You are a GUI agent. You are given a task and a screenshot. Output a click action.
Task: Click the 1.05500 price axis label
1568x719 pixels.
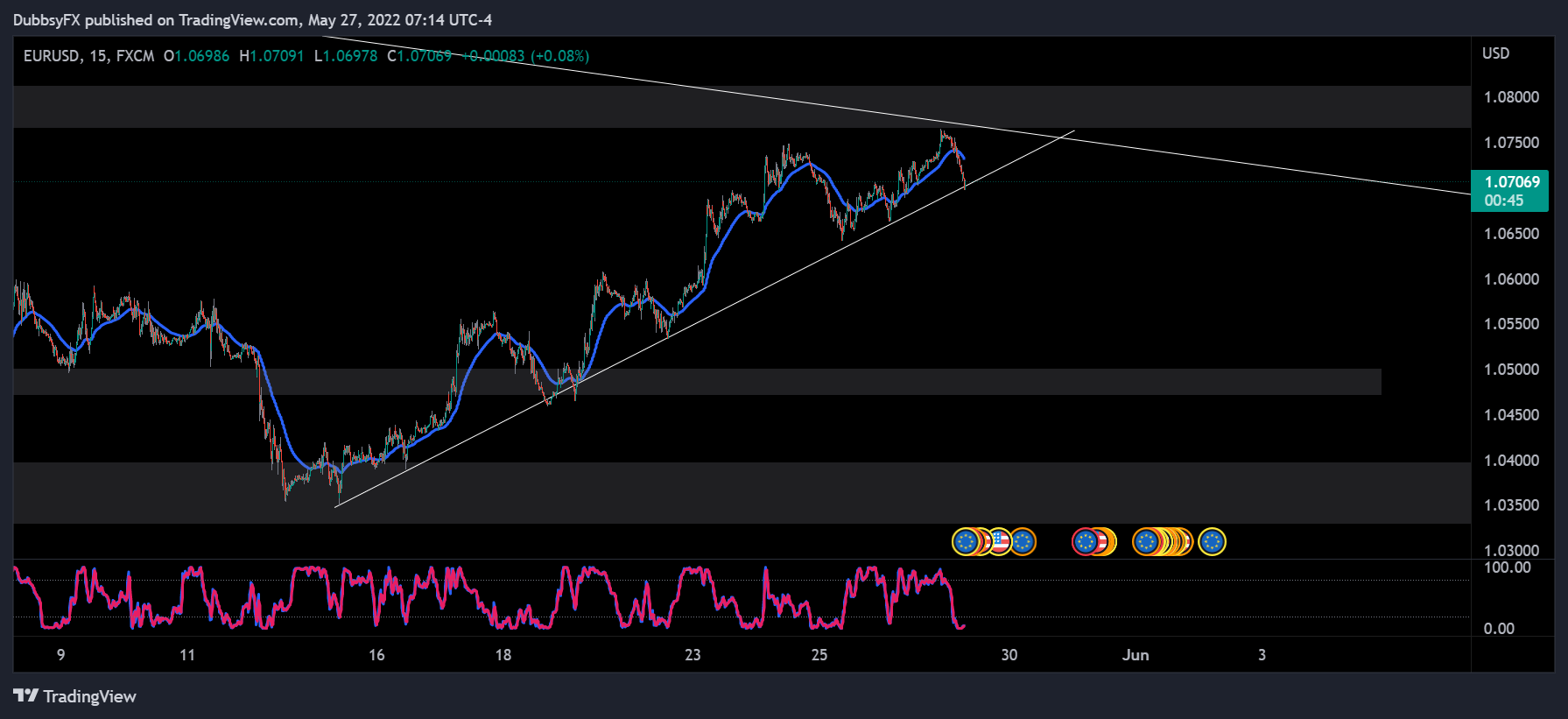pyautogui.click(x=1511, y=324)
